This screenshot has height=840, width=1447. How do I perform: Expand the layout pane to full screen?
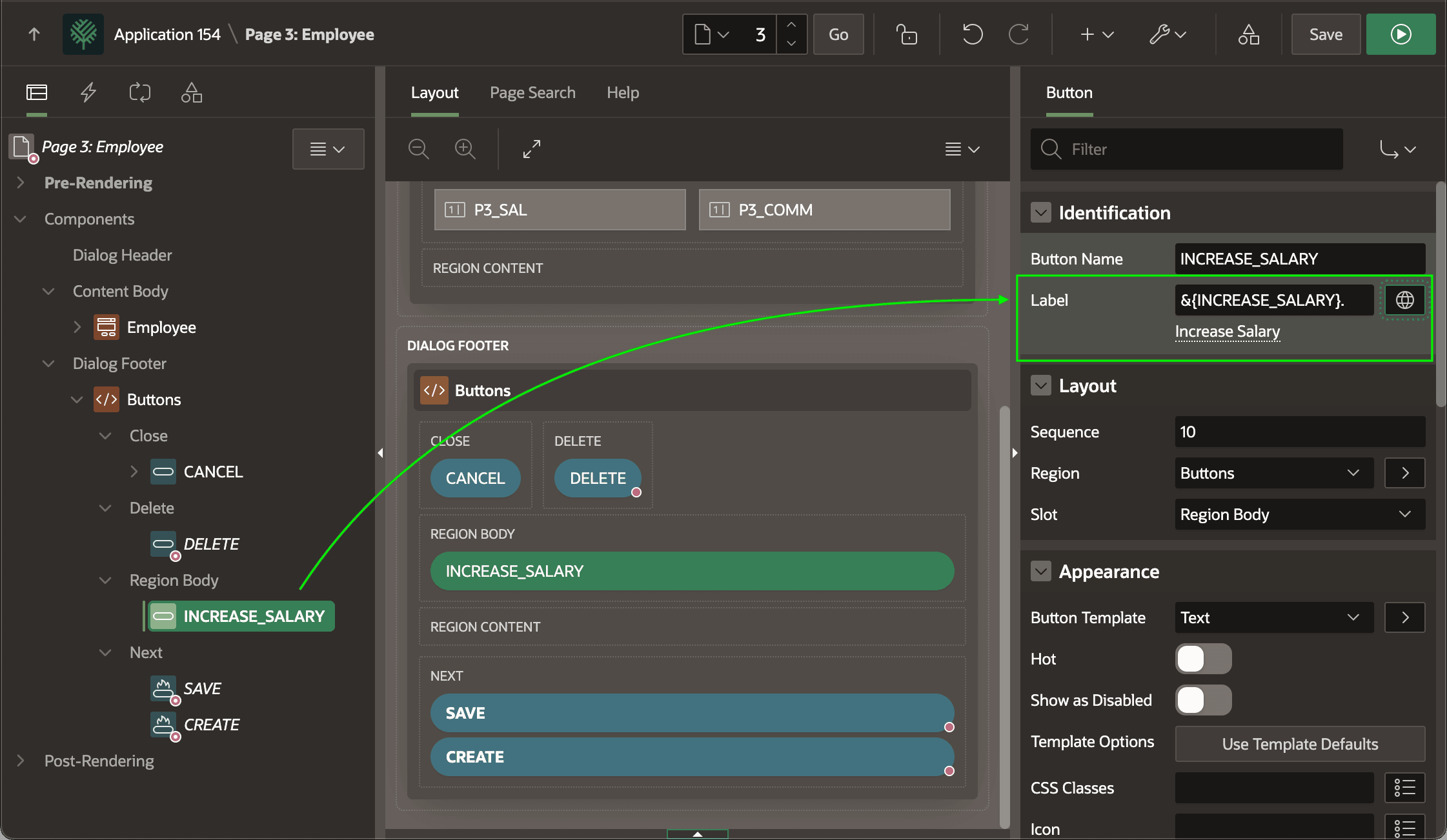point(532,149)
